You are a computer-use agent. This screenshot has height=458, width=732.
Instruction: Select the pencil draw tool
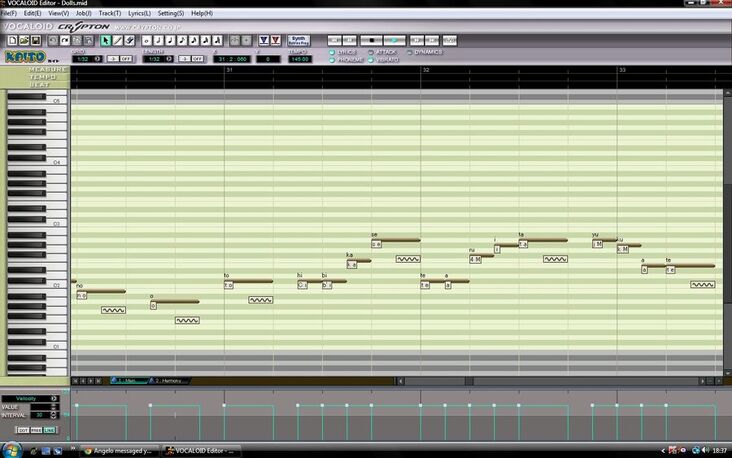click(x=118, y=41)
